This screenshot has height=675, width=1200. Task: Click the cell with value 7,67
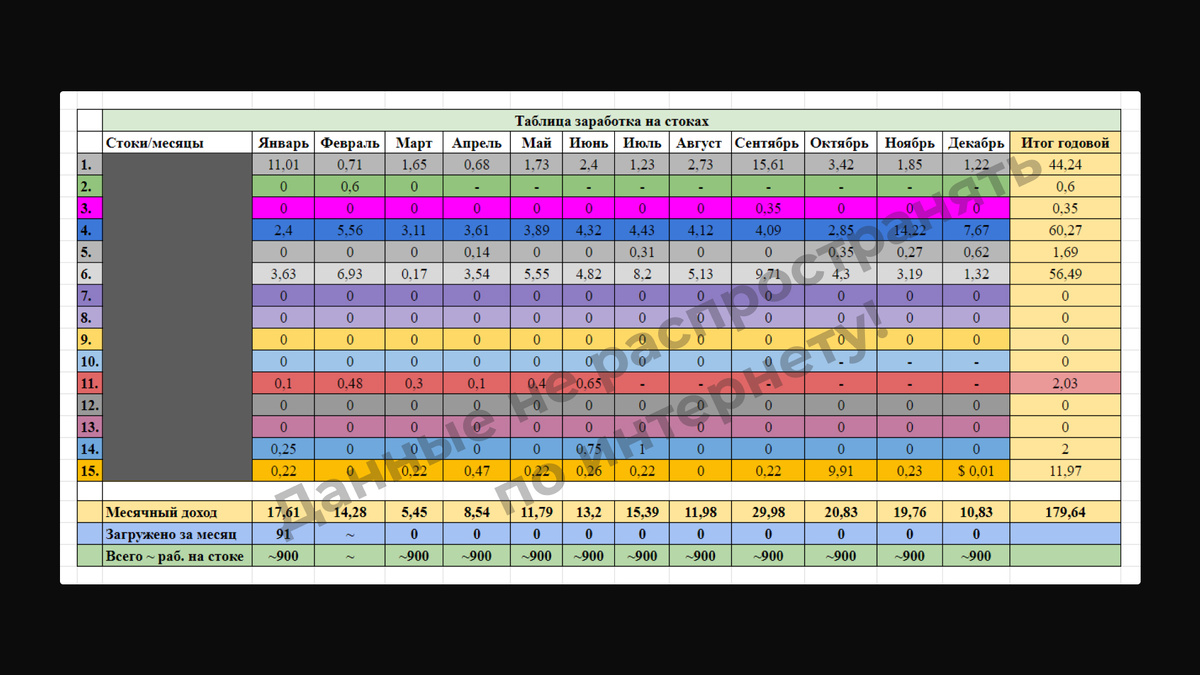pyautogui.click(x=976, y=230)
